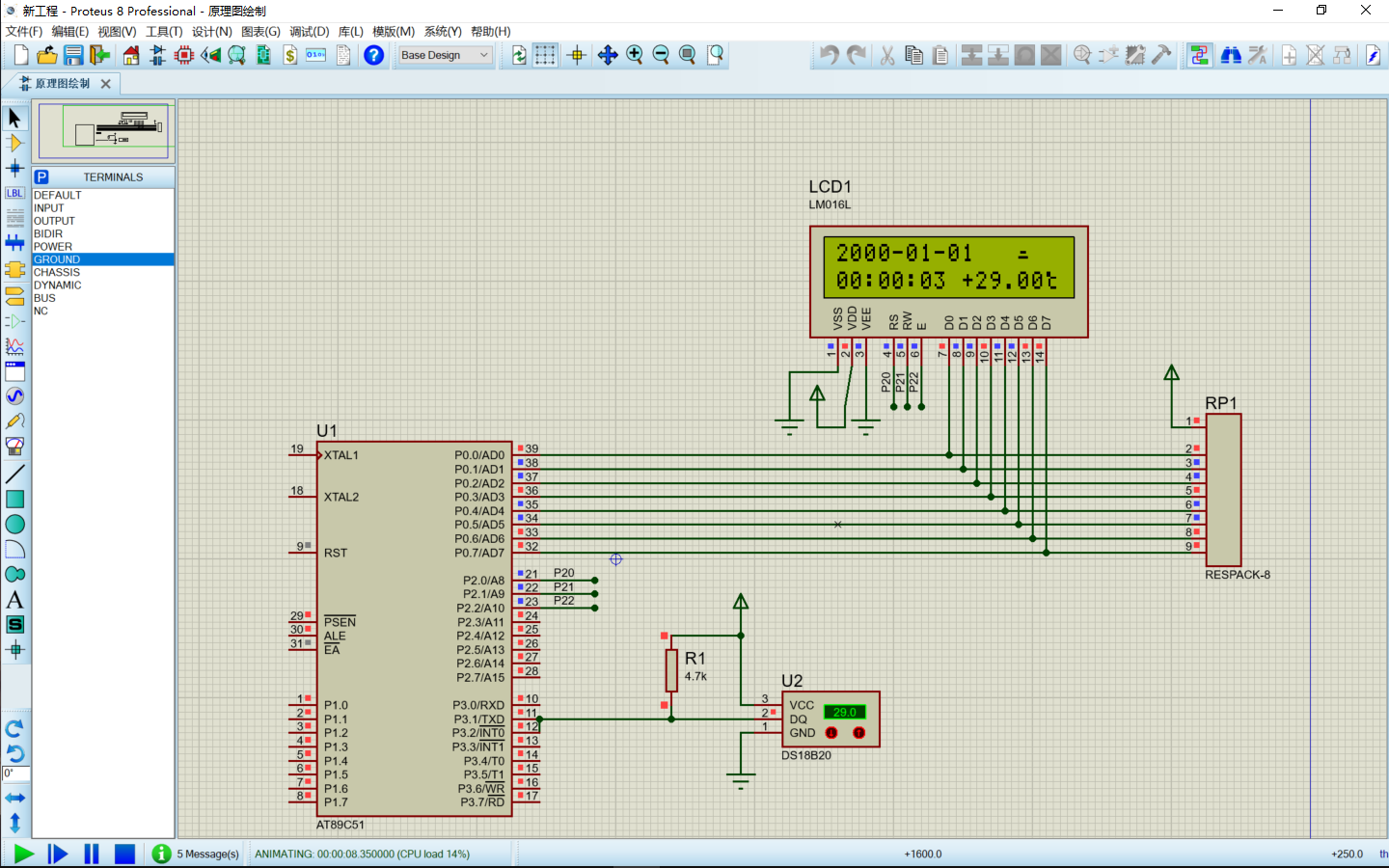Click the Redraw display refresh icon

(x=519, y=55)
